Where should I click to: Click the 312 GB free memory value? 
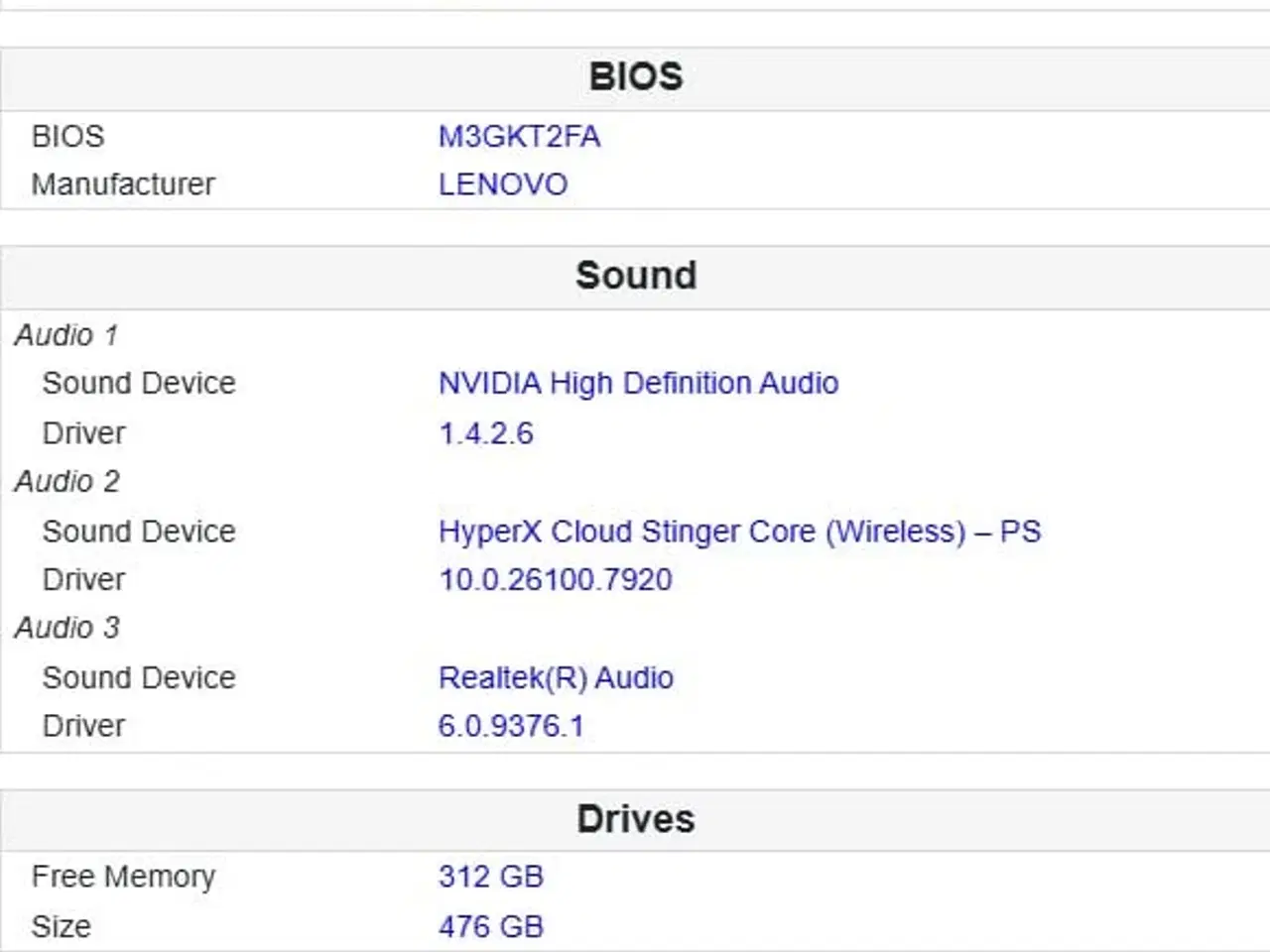pyautogui.click(x=490, y=877)
